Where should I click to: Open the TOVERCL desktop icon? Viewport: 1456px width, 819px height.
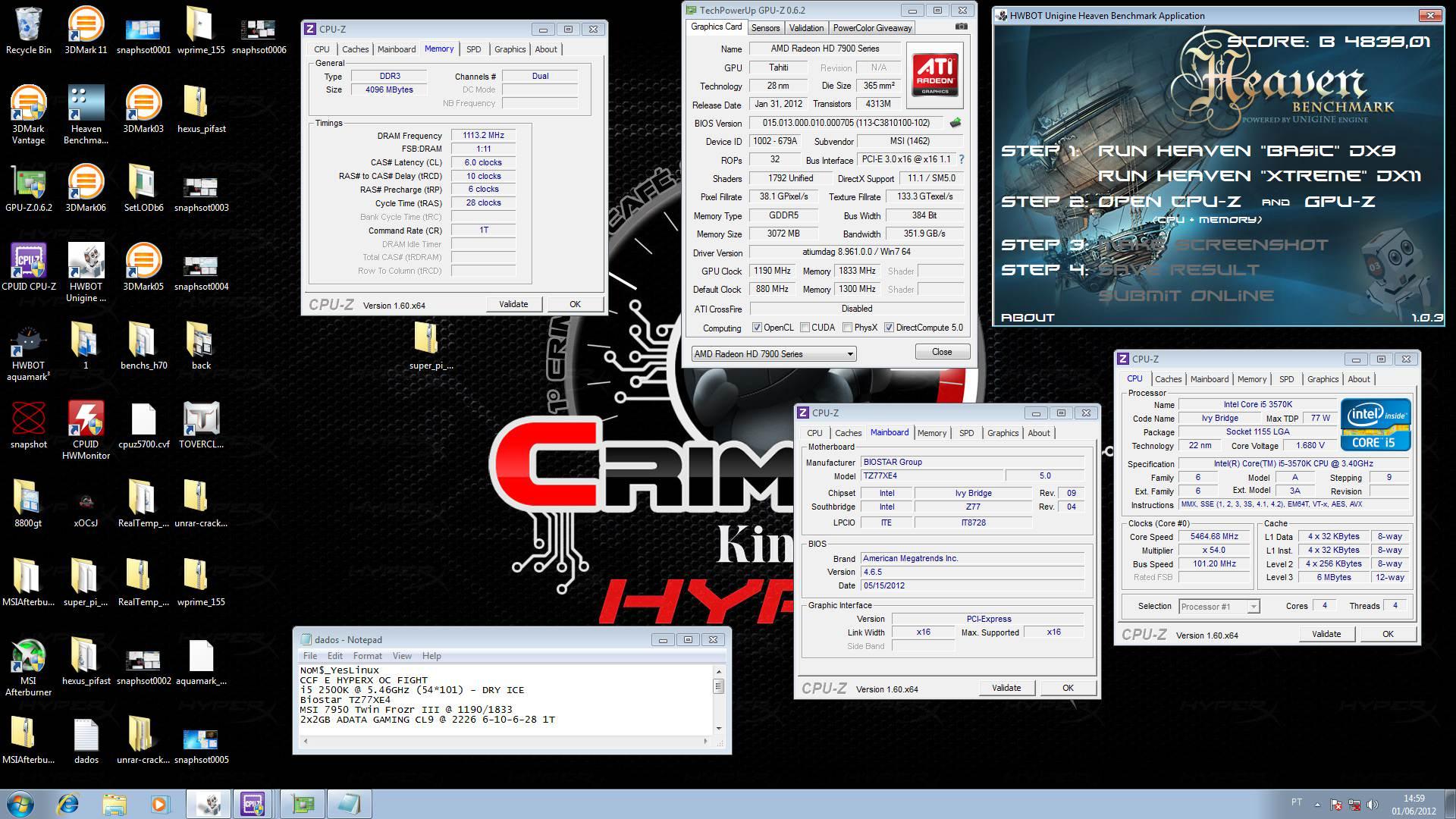tap(201, 424)
